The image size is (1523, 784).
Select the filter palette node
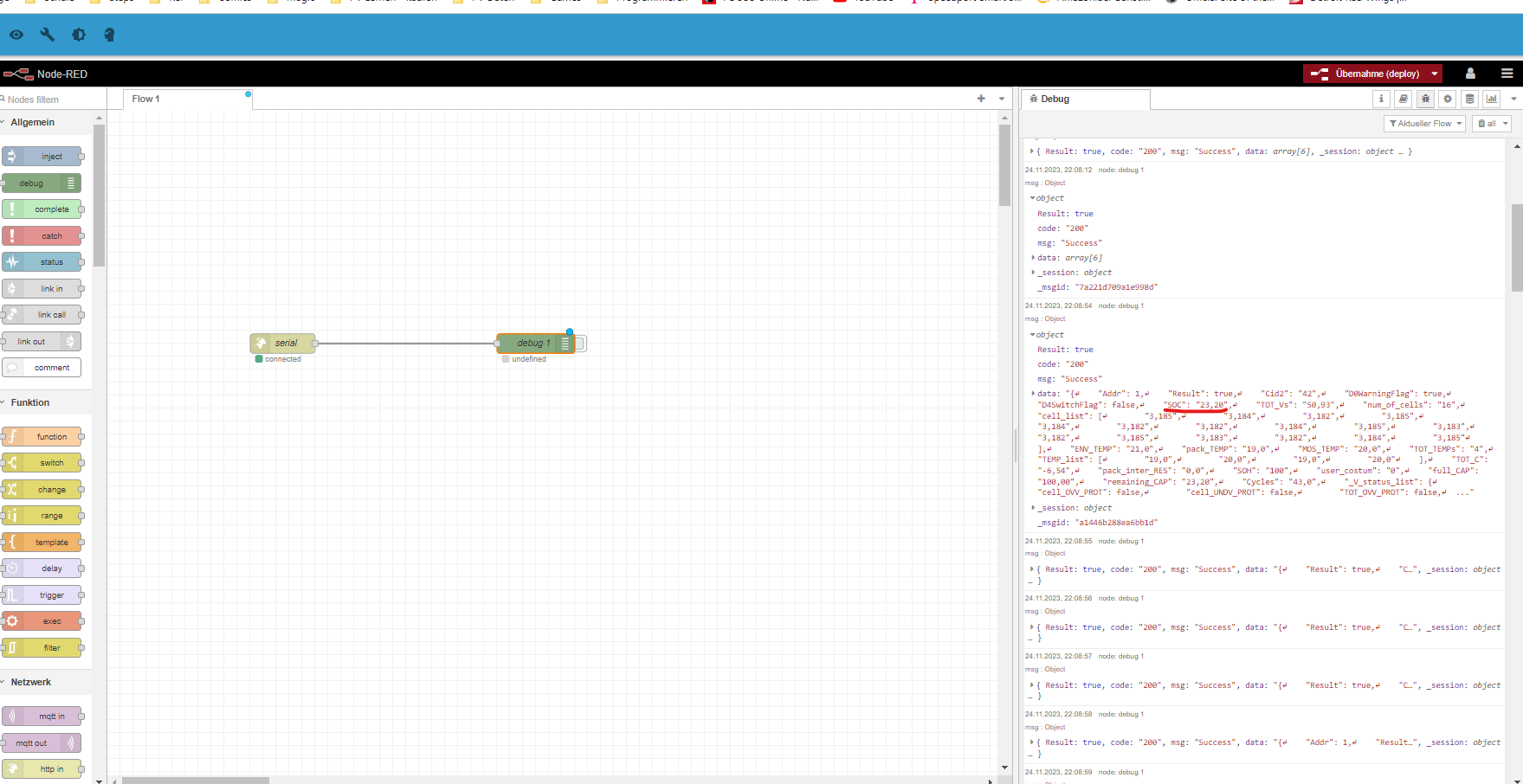pyautogui.click(x=42, y=648)
